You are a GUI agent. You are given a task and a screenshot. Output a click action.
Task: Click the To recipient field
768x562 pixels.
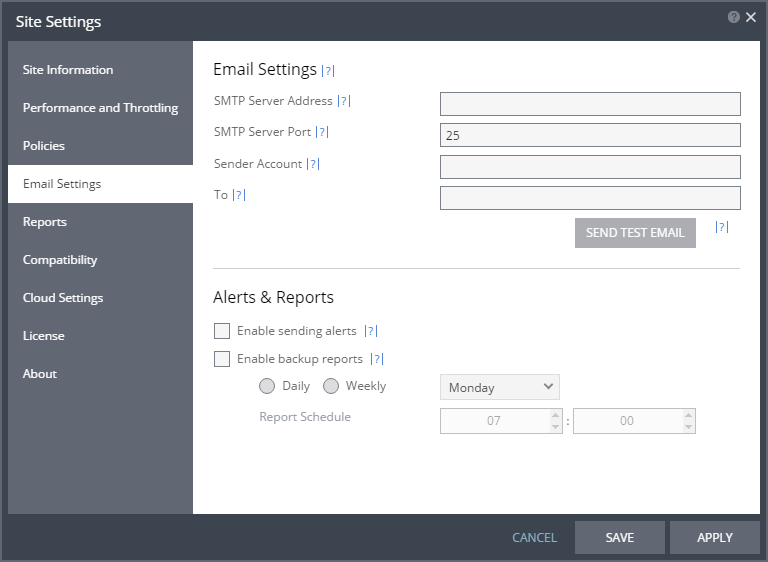point(590,198)
